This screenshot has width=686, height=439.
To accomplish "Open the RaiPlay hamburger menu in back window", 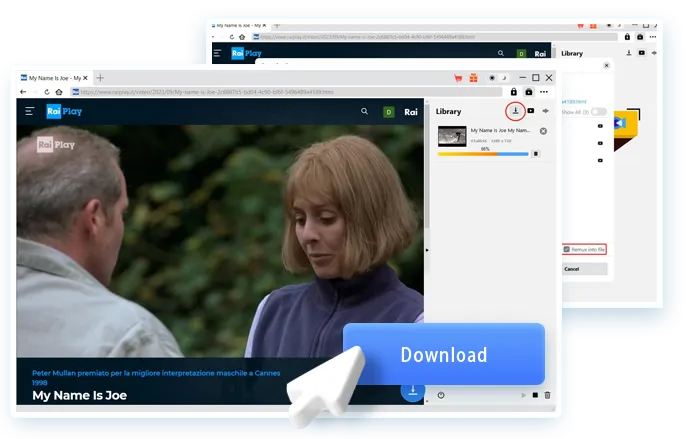I will [217, 53].
